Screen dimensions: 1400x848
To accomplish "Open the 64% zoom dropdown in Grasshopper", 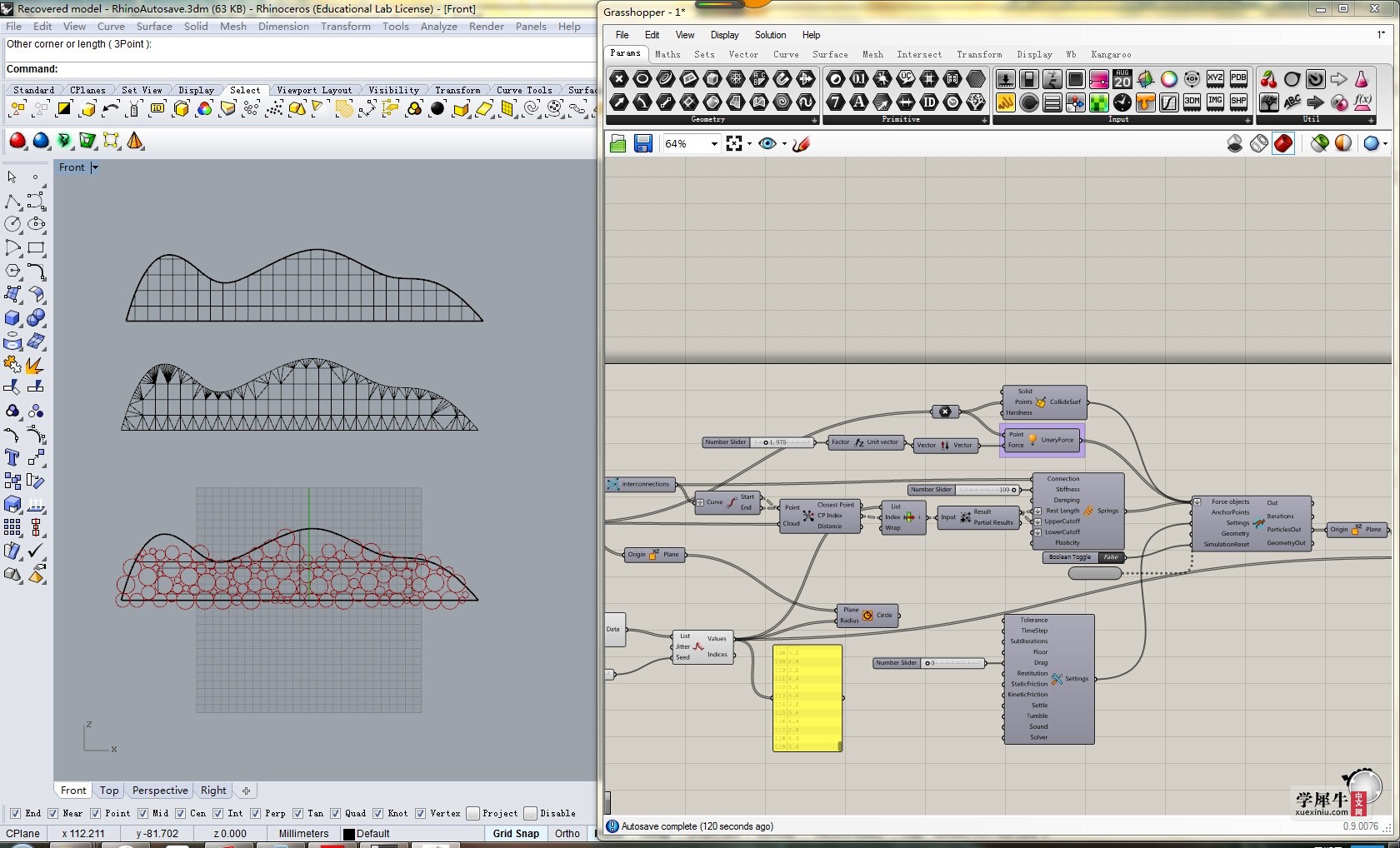I will [x=714, y=144].
